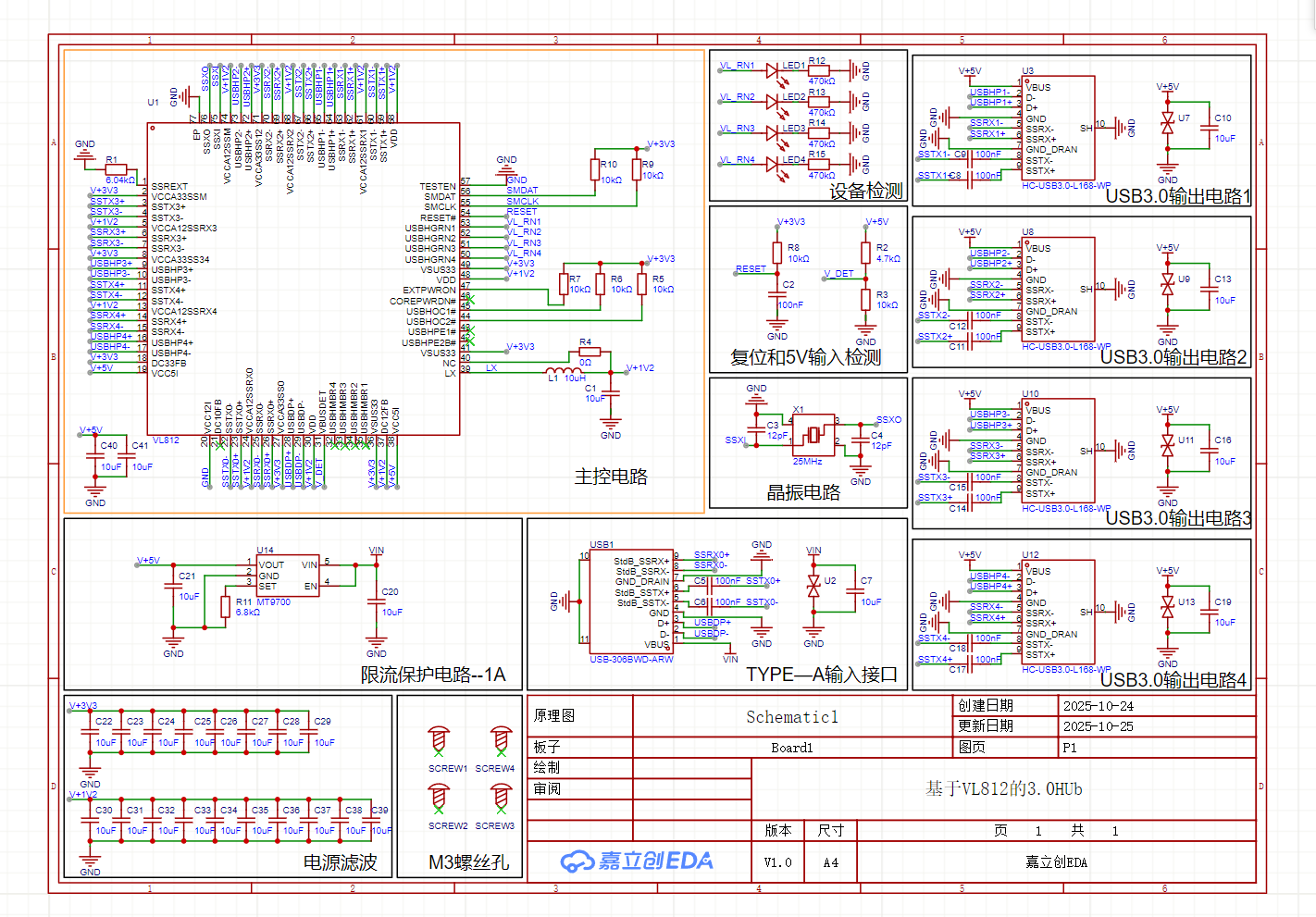The height and width of the screenshot is (917, 1316).
Task: Click the 原理图 title block label
Action: click(553, 715)
